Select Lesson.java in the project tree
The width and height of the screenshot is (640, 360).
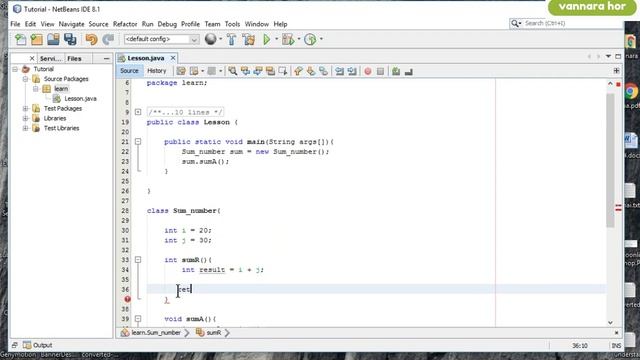click(x=80, y=98)
